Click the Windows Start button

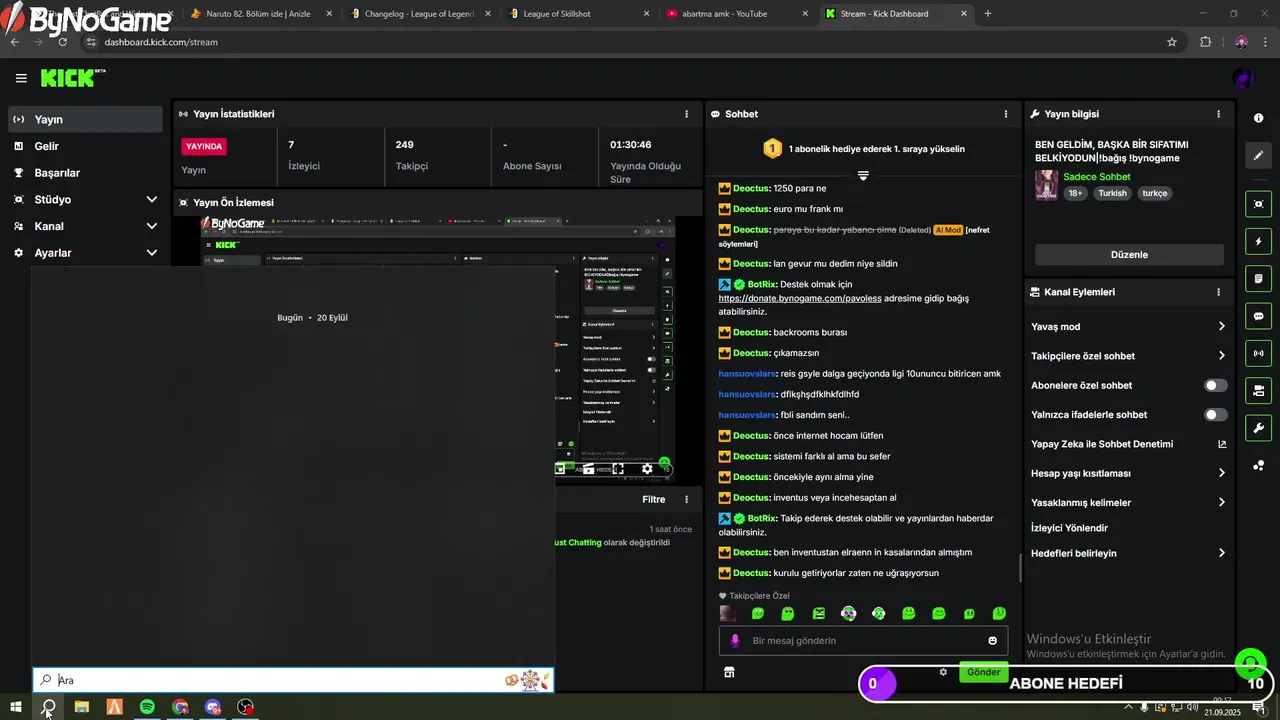click(16, 707)
